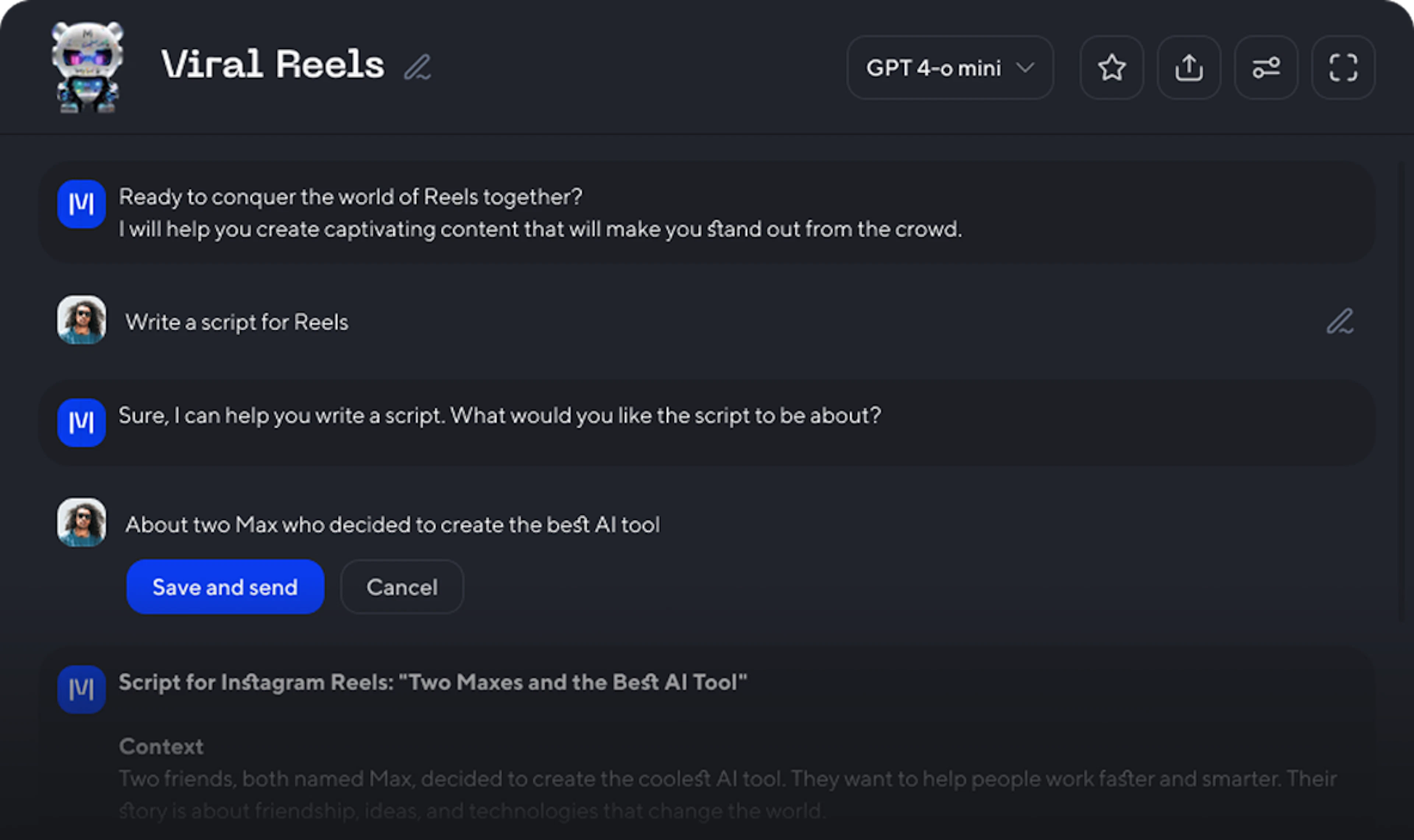Screen dimensions: 1414x840
Task: Cancel the message edit
Action: [402, 587]
